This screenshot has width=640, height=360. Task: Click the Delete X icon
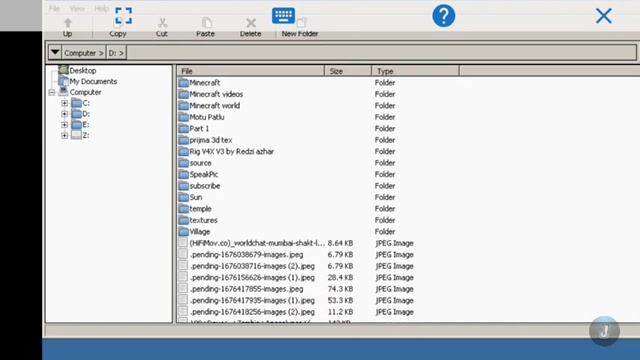pyautogui.click(x=251, y=23)
